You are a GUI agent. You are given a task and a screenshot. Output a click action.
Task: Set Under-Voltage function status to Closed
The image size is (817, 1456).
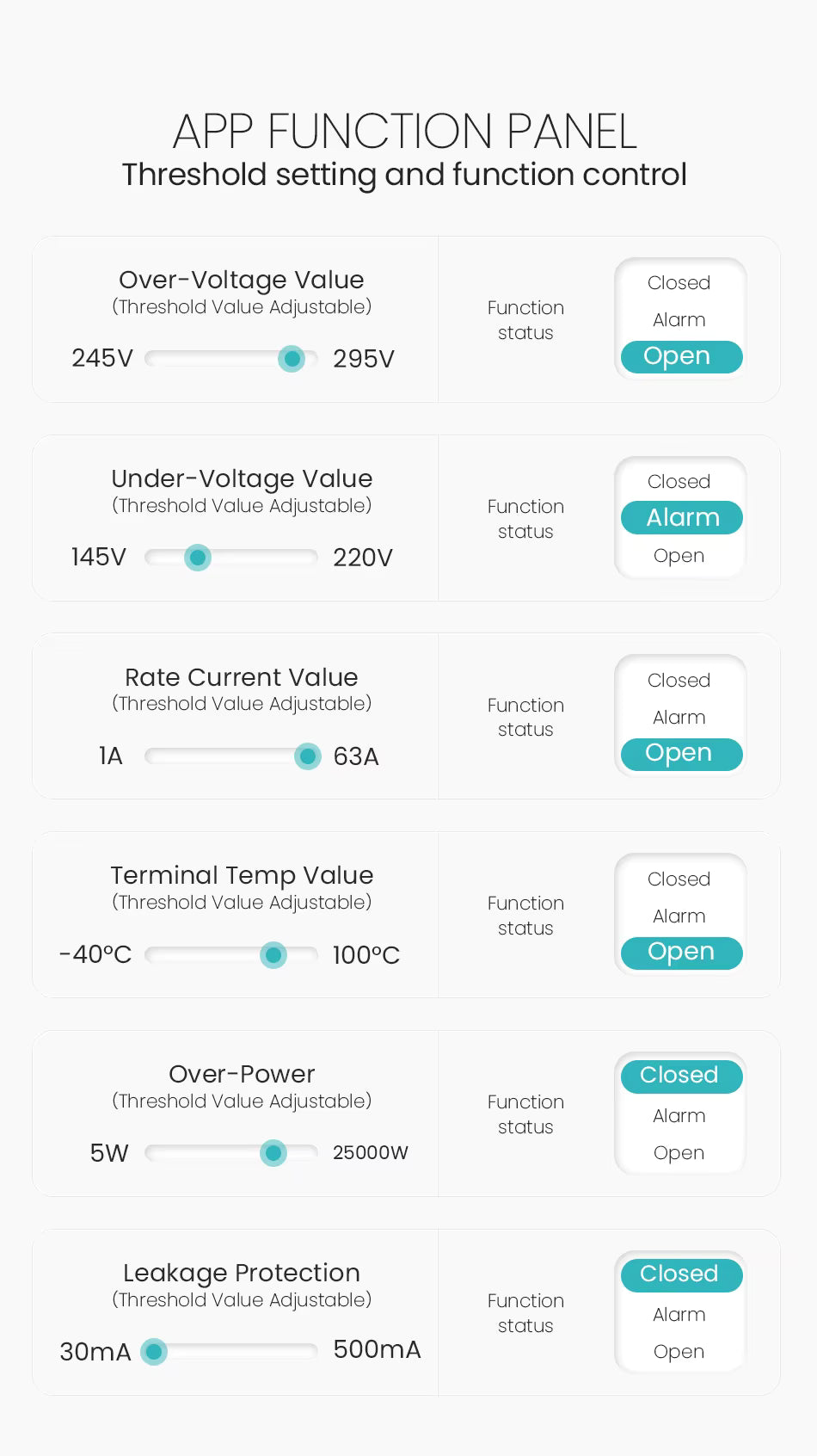coord(679,482)
